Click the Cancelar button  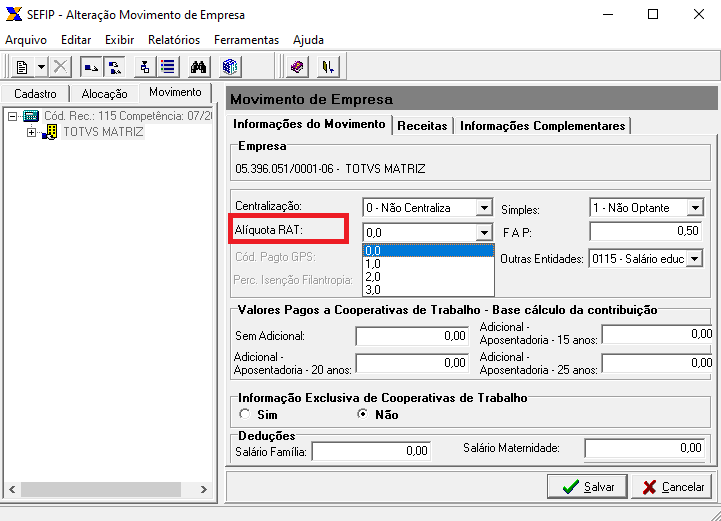point(673,487)
